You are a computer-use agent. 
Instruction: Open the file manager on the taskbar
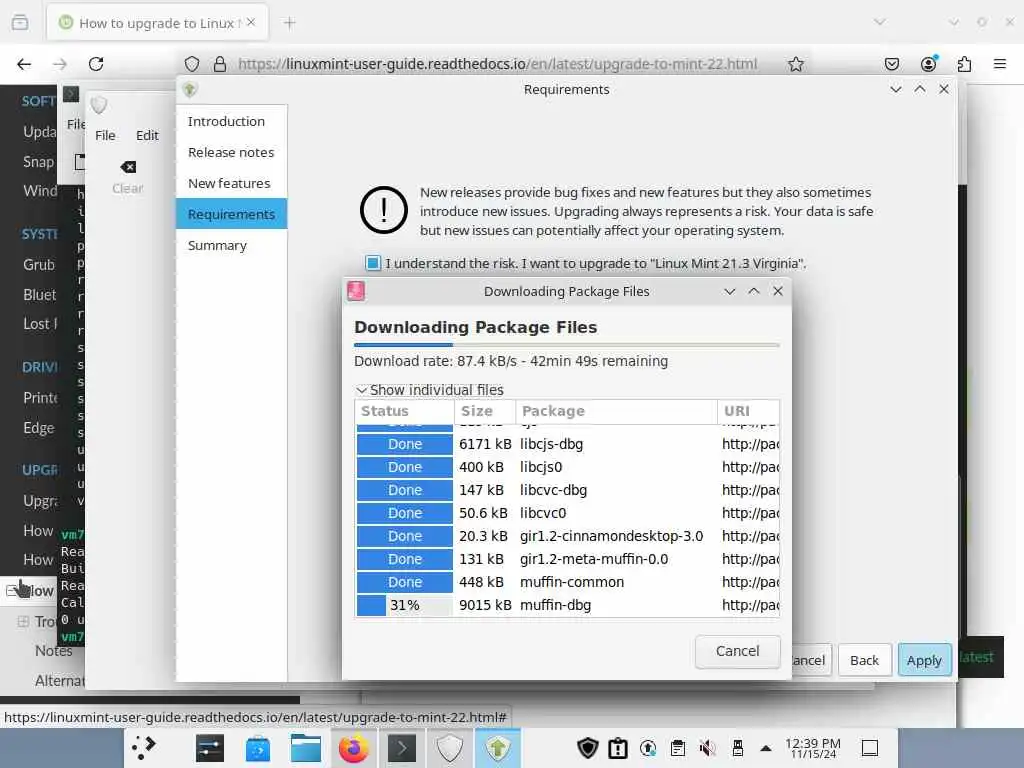coord(306,748)
